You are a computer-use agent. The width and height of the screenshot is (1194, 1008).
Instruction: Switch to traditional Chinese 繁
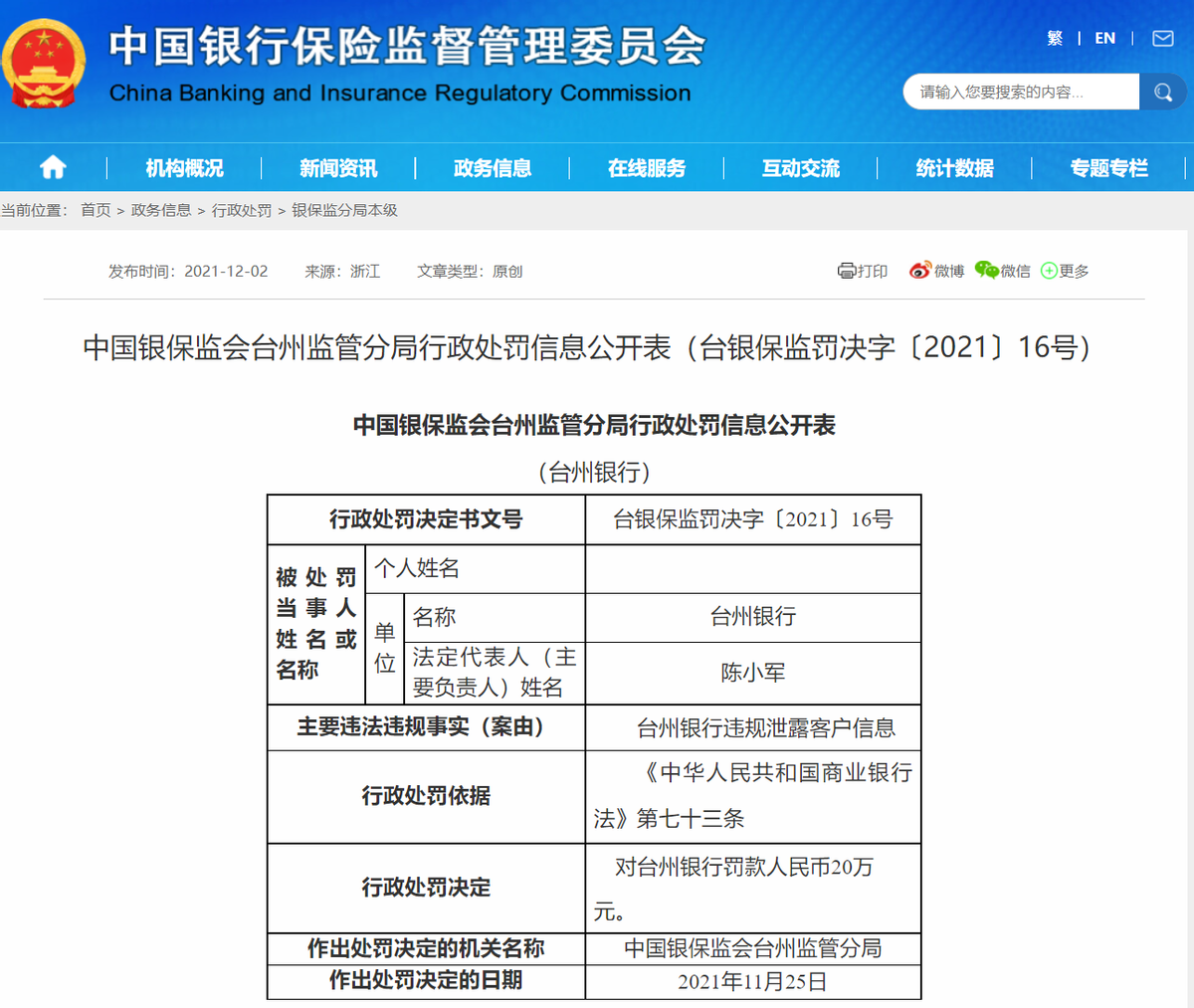pos(1055,38)
